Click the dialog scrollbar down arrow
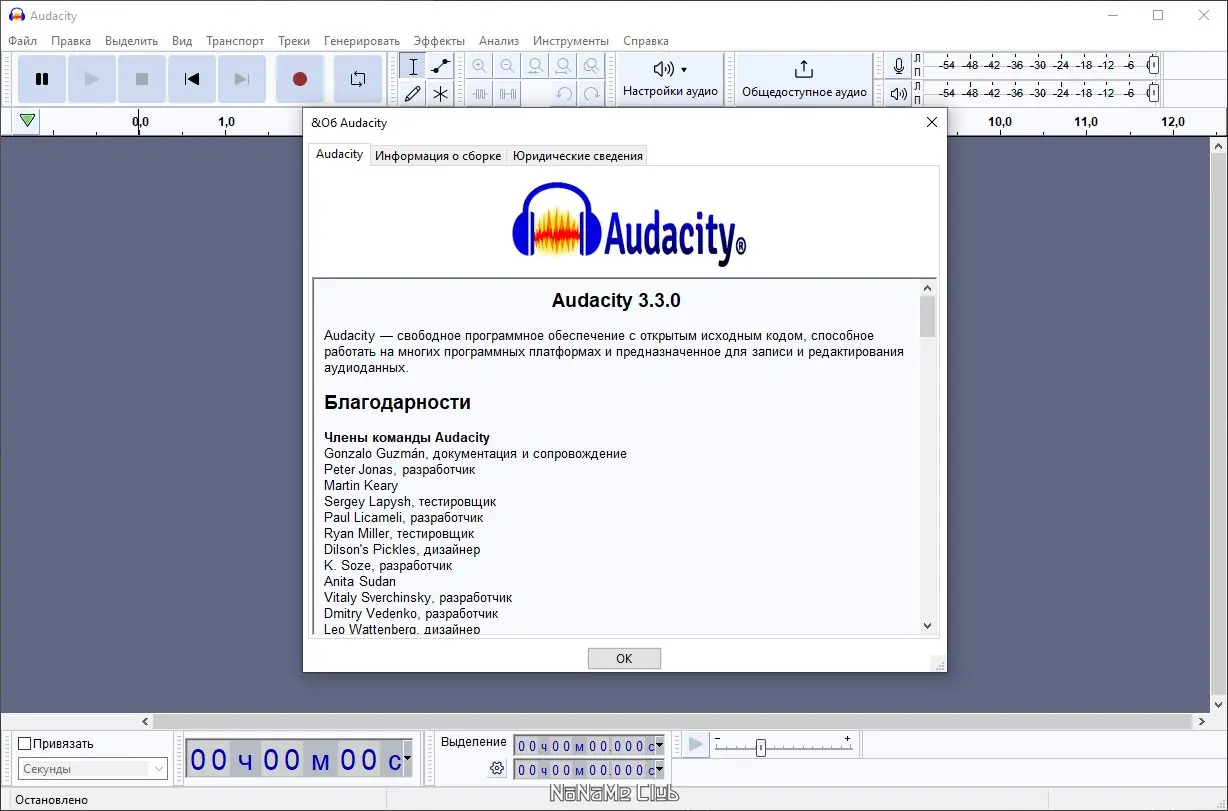Viewport: 1228px width, 811px height. click(x=927, y=625)
